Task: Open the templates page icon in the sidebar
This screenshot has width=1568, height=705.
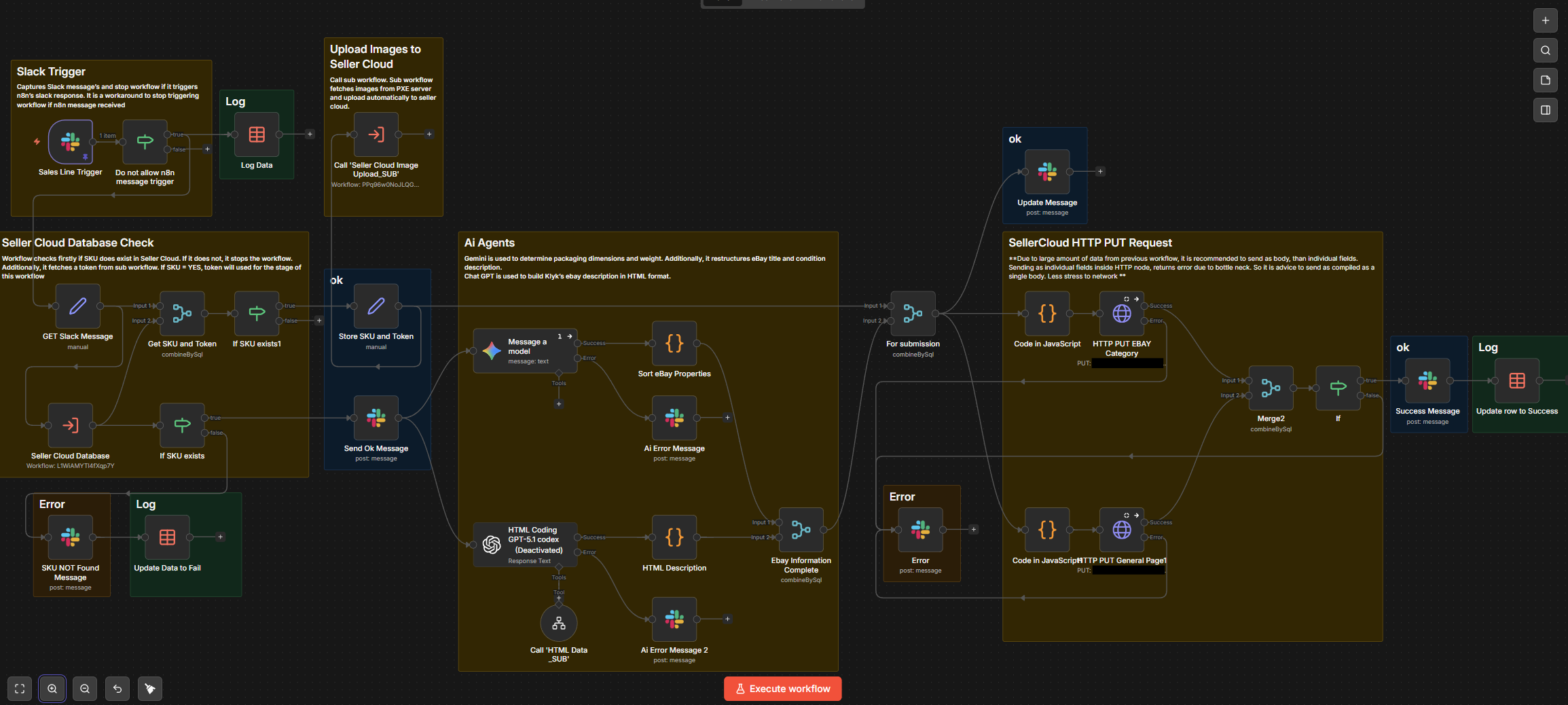Action: pos(1545,80)
